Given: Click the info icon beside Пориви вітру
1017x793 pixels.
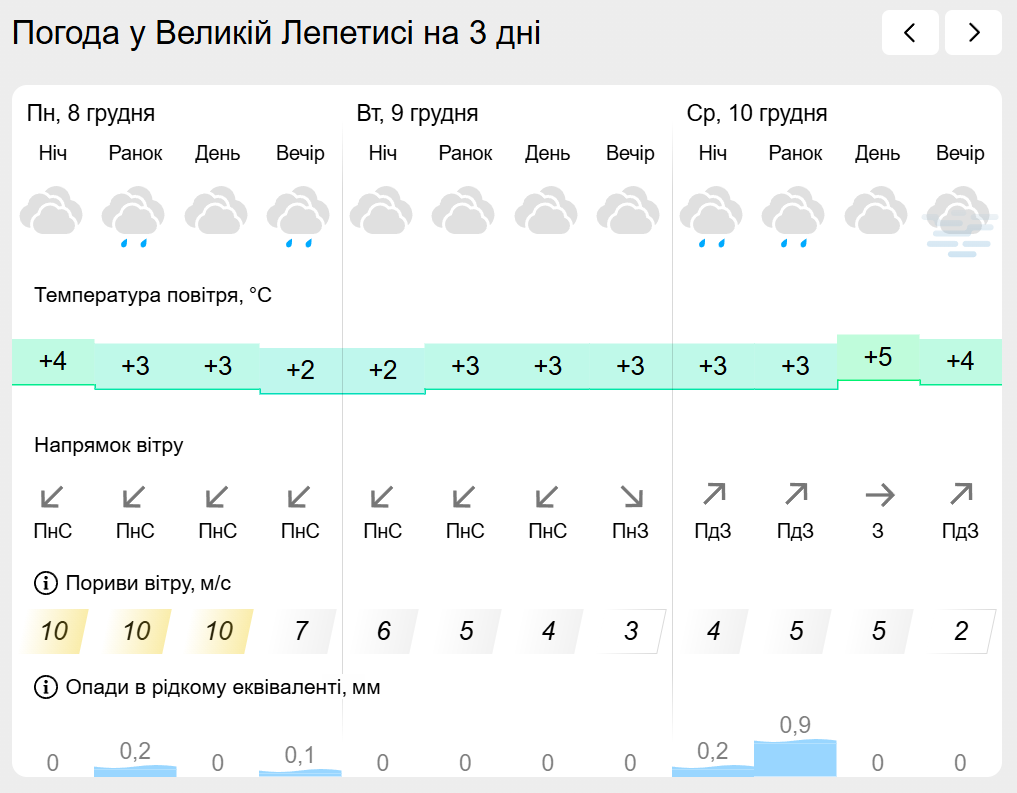Looking at the screenshot, I should (45, 582).
